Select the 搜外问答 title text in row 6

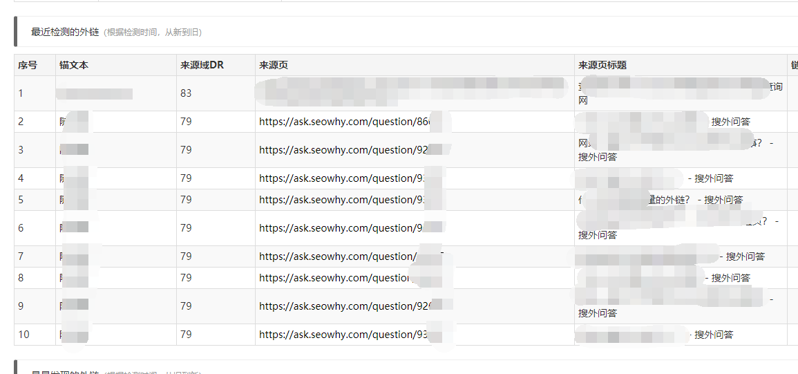[597, 235]
